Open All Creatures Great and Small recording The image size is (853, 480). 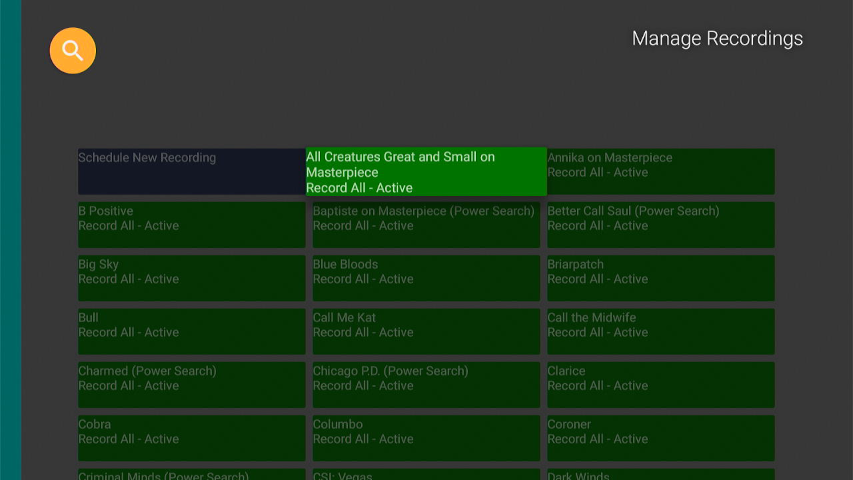click(x=426, y=171)
